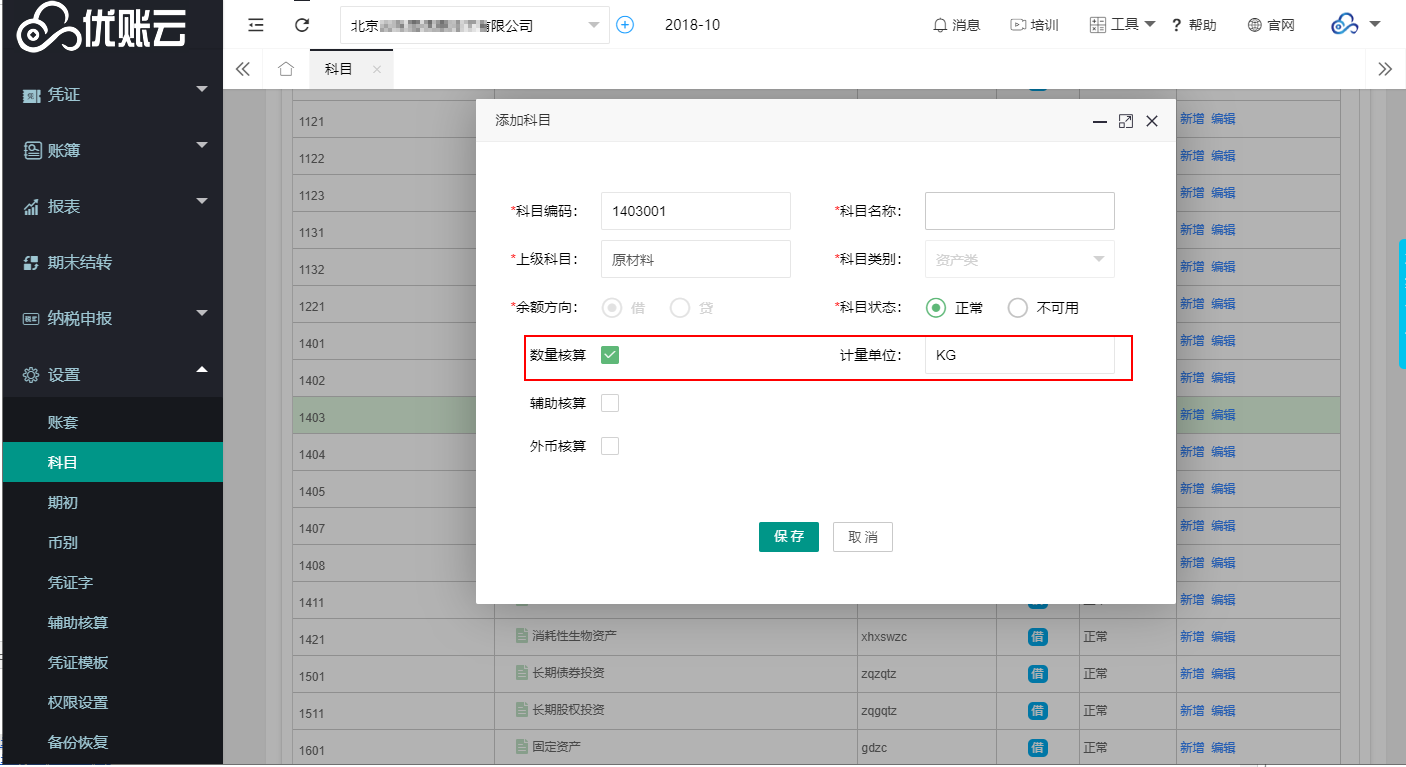1406x767 pixels.
Task: Select 不可用 status radio button
Action: click(1018, 308)
